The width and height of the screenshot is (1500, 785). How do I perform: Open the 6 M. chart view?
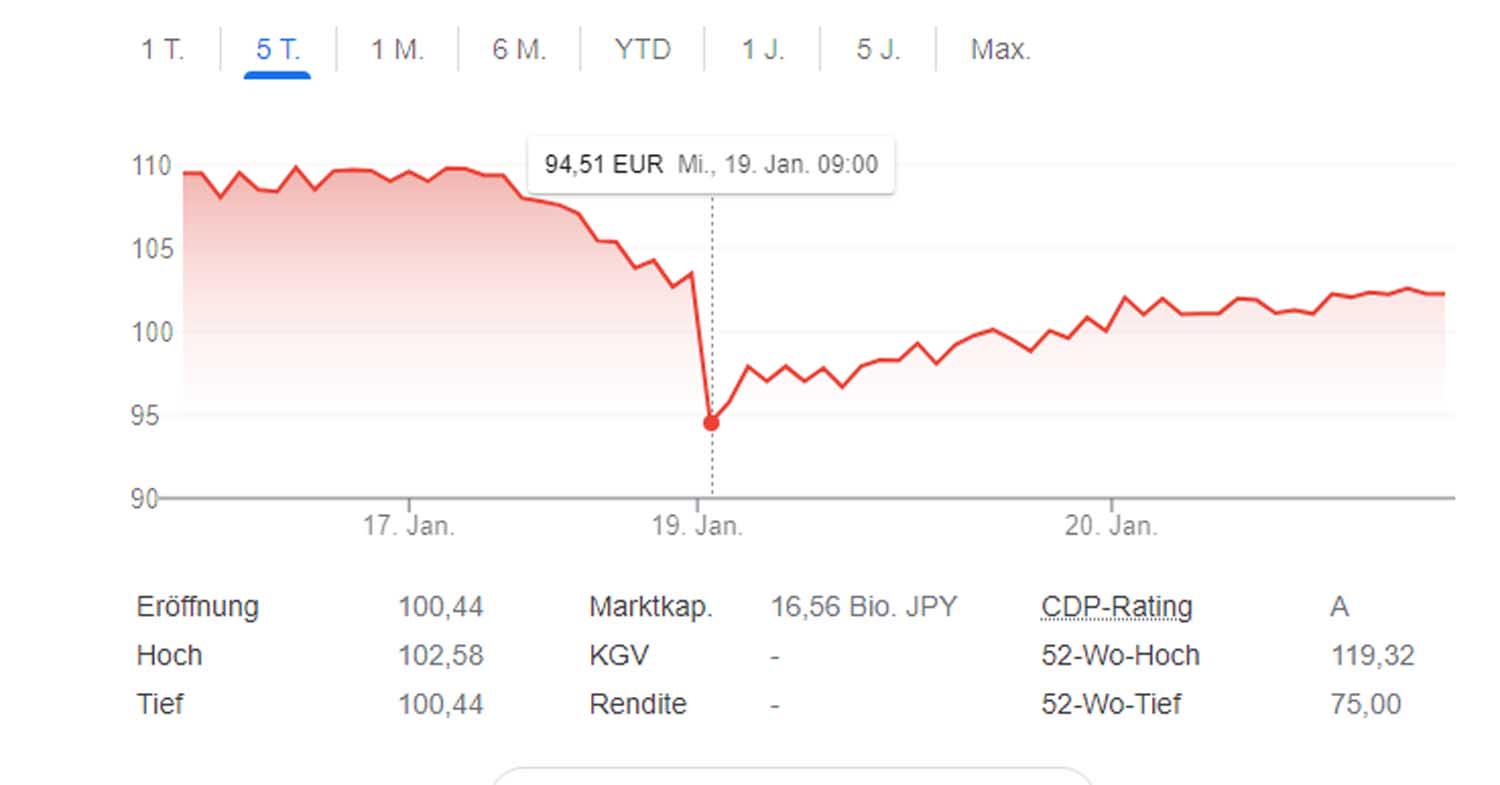point(519,49)
